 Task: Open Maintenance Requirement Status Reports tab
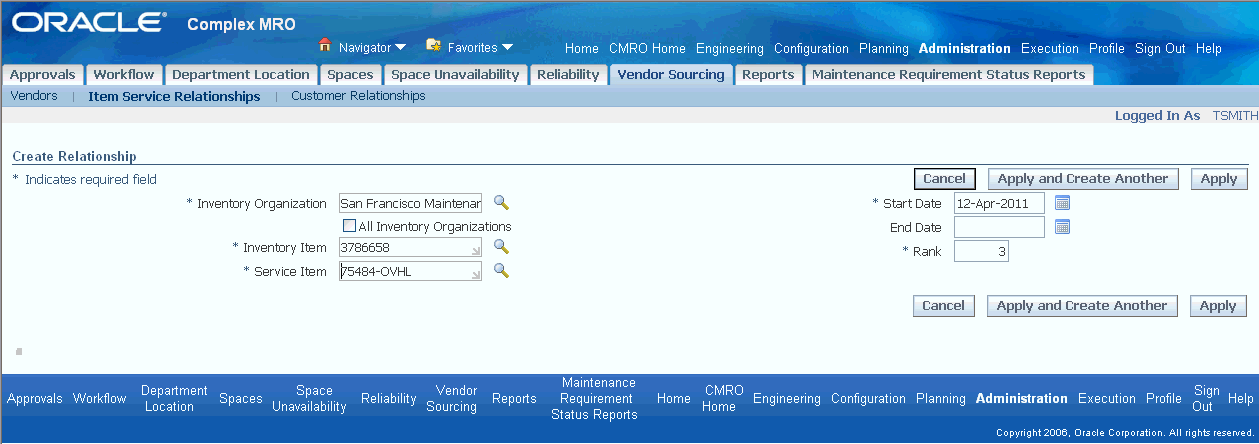948,75
